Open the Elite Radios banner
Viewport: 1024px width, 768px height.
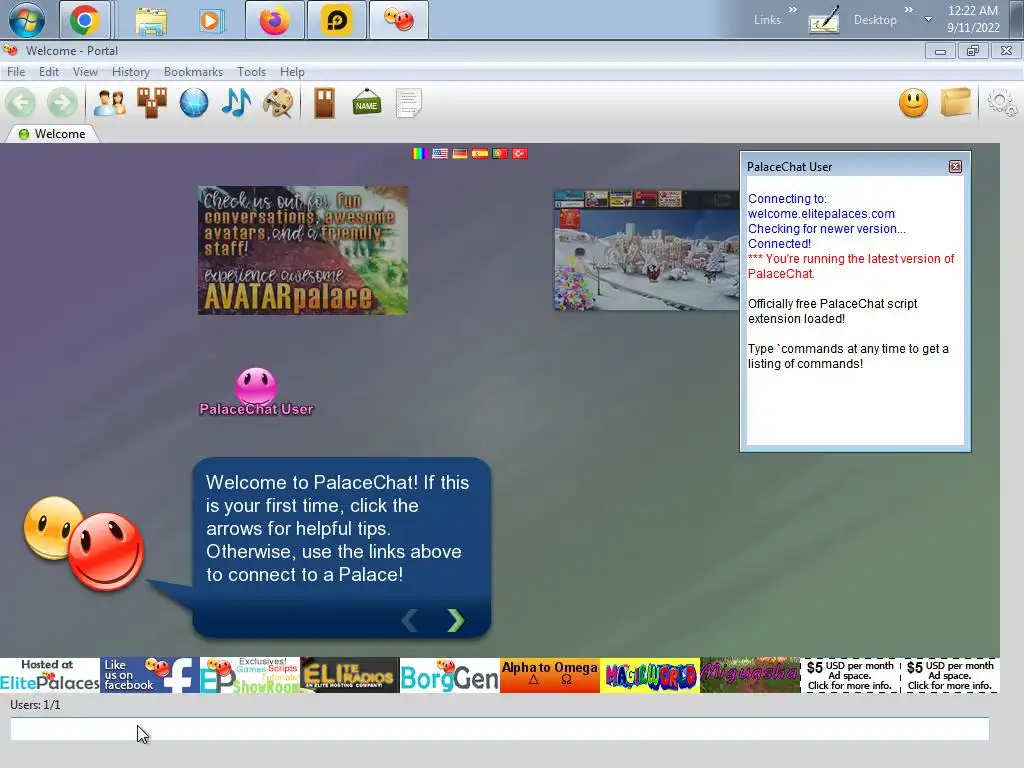coord(349,675)
